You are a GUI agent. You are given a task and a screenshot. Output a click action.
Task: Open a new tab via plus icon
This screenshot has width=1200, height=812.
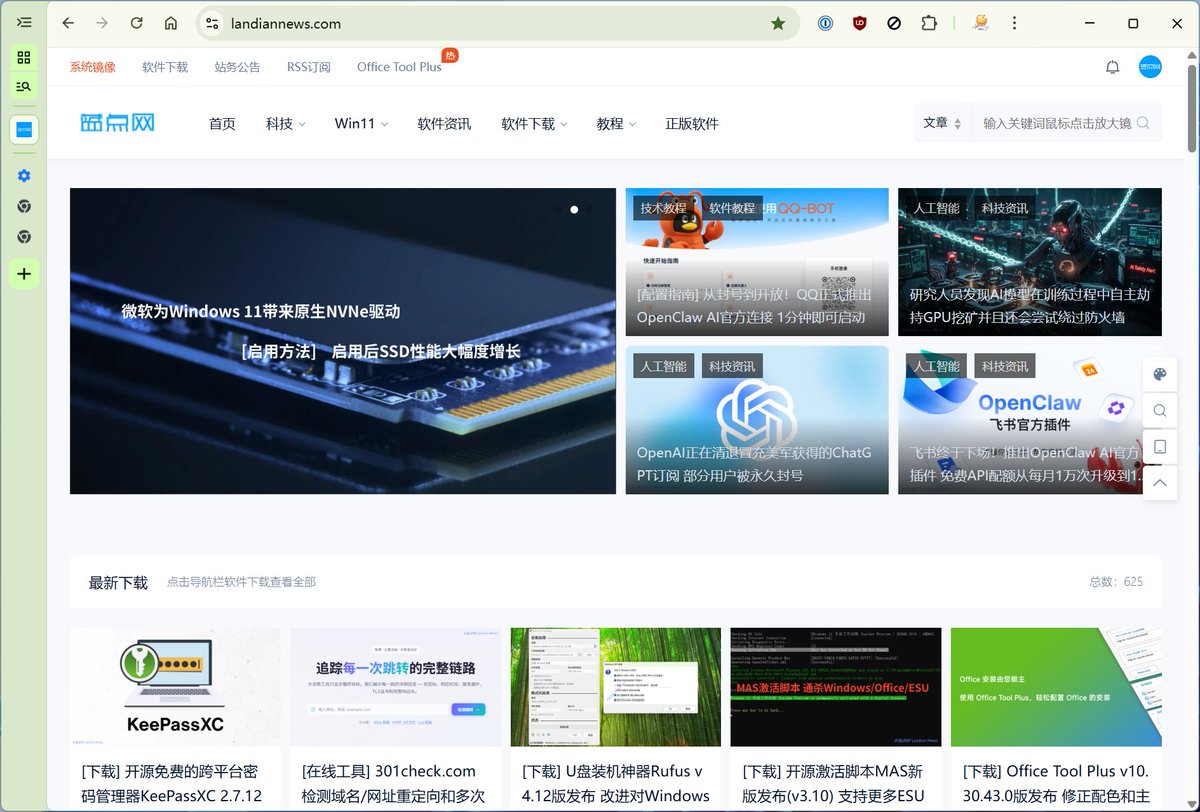tap(24, 273)
